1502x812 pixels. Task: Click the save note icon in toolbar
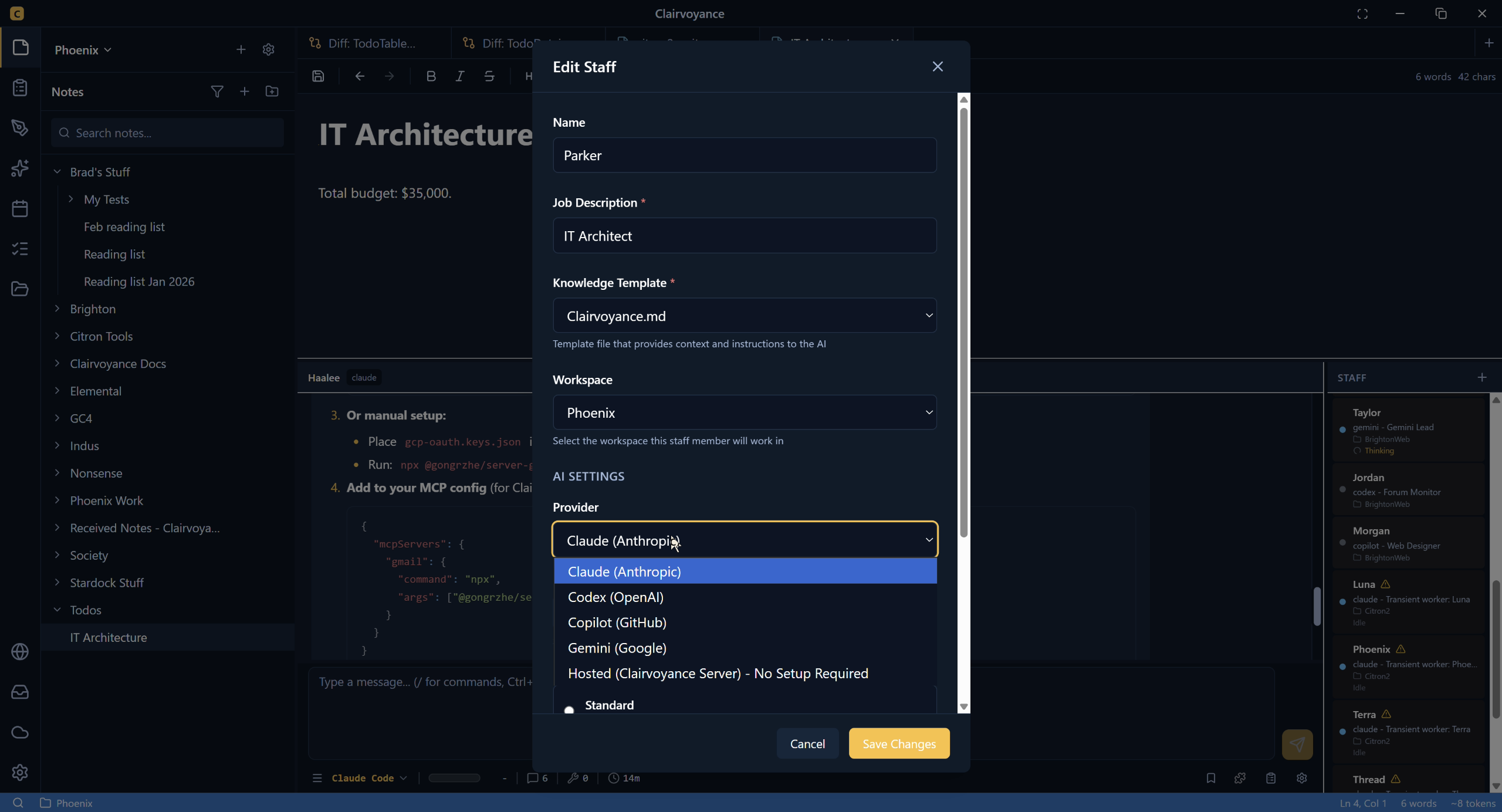318,76
